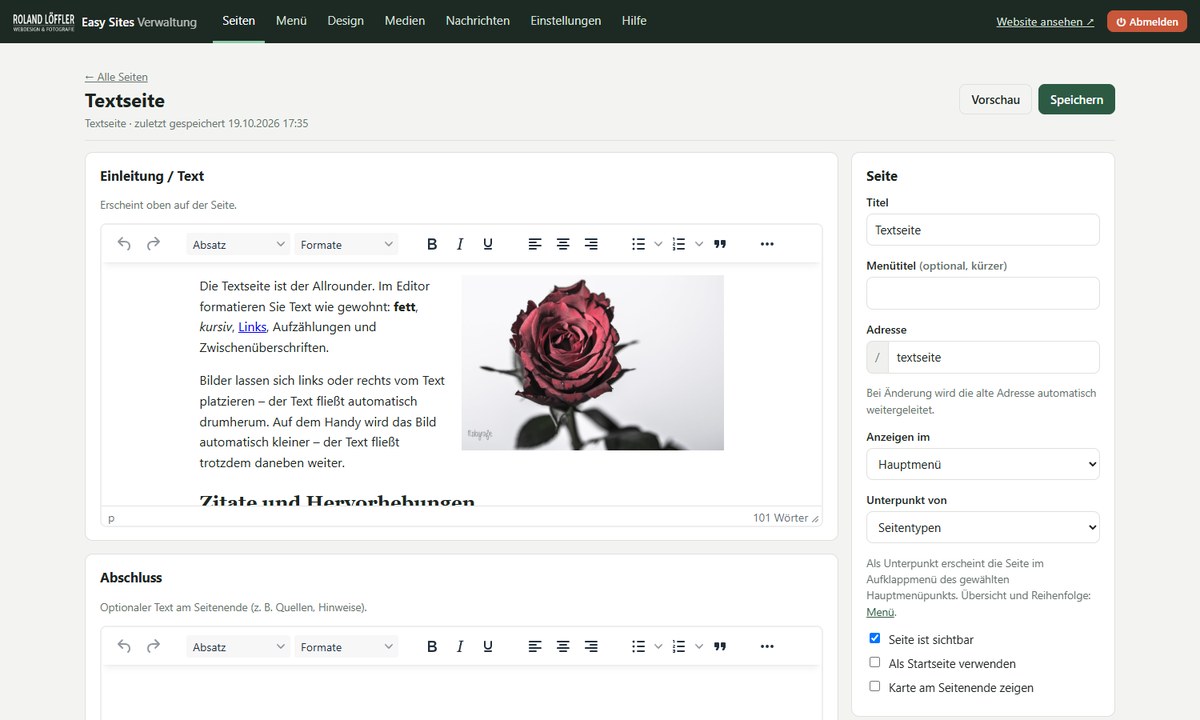Insert numbered list in Abschluss editor

[x=679, y=647]
